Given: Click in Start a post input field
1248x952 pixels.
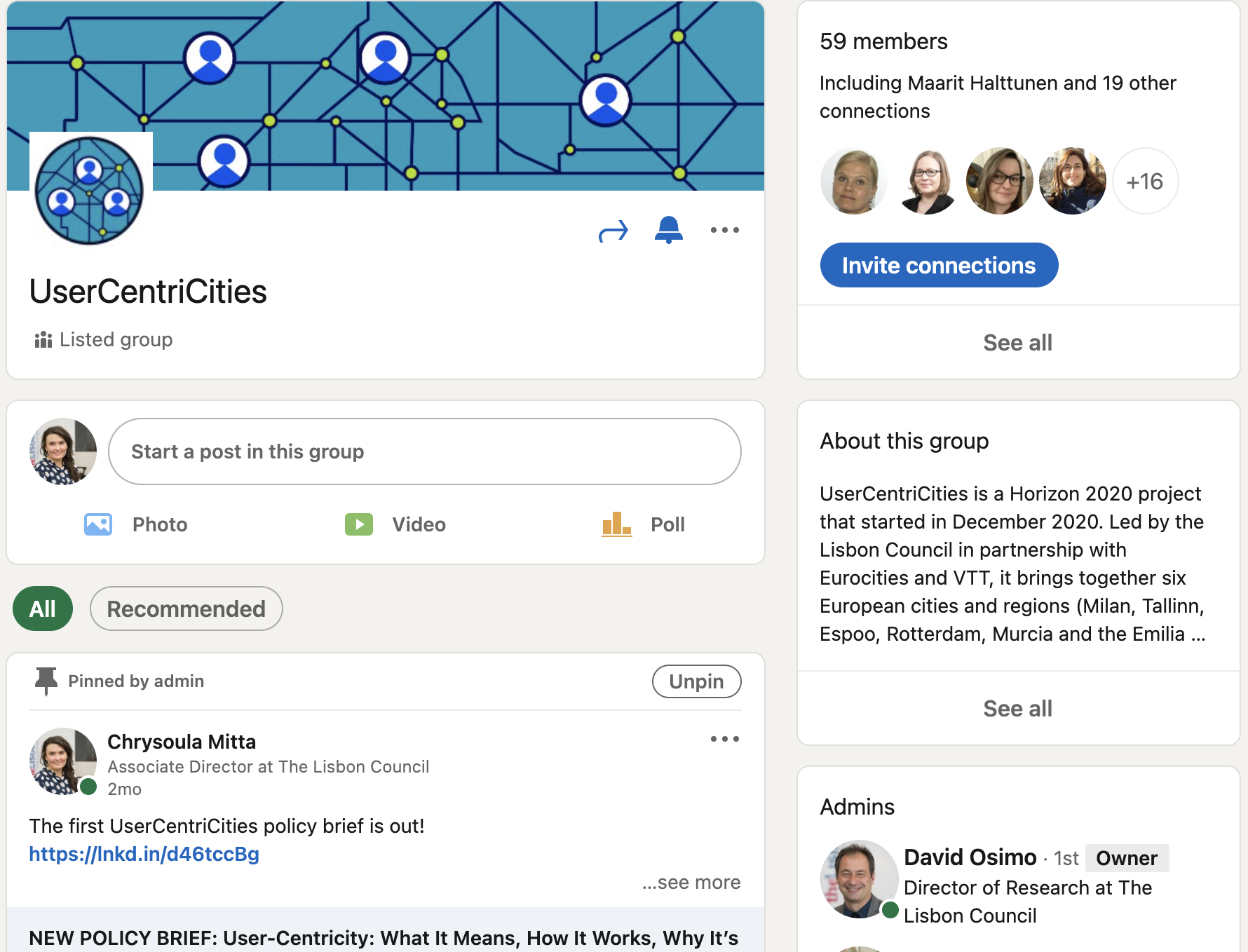Looking at the screenshot, I should (424, 451).
